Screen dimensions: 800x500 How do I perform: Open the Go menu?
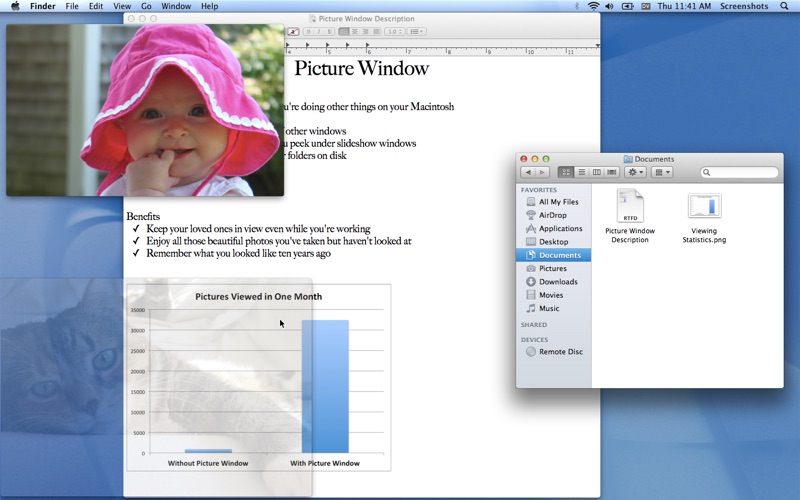tap(146, 6)
